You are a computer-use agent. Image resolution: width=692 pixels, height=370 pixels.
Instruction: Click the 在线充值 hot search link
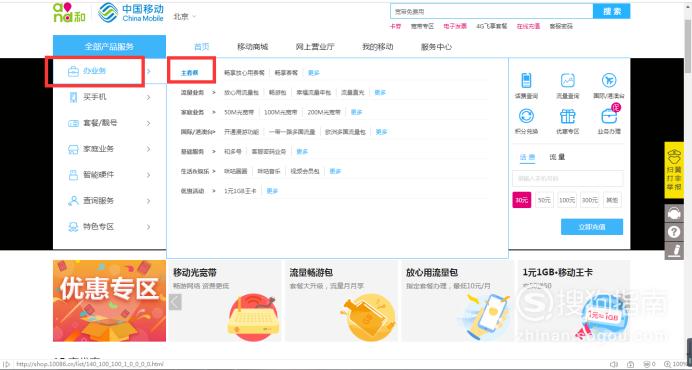pyautogui.click(x=528, y=26)
